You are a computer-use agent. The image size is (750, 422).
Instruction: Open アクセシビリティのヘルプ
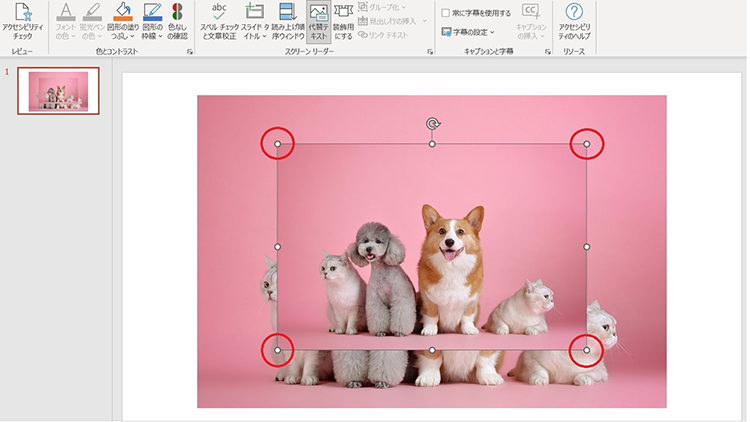click(x=574, y=22)
